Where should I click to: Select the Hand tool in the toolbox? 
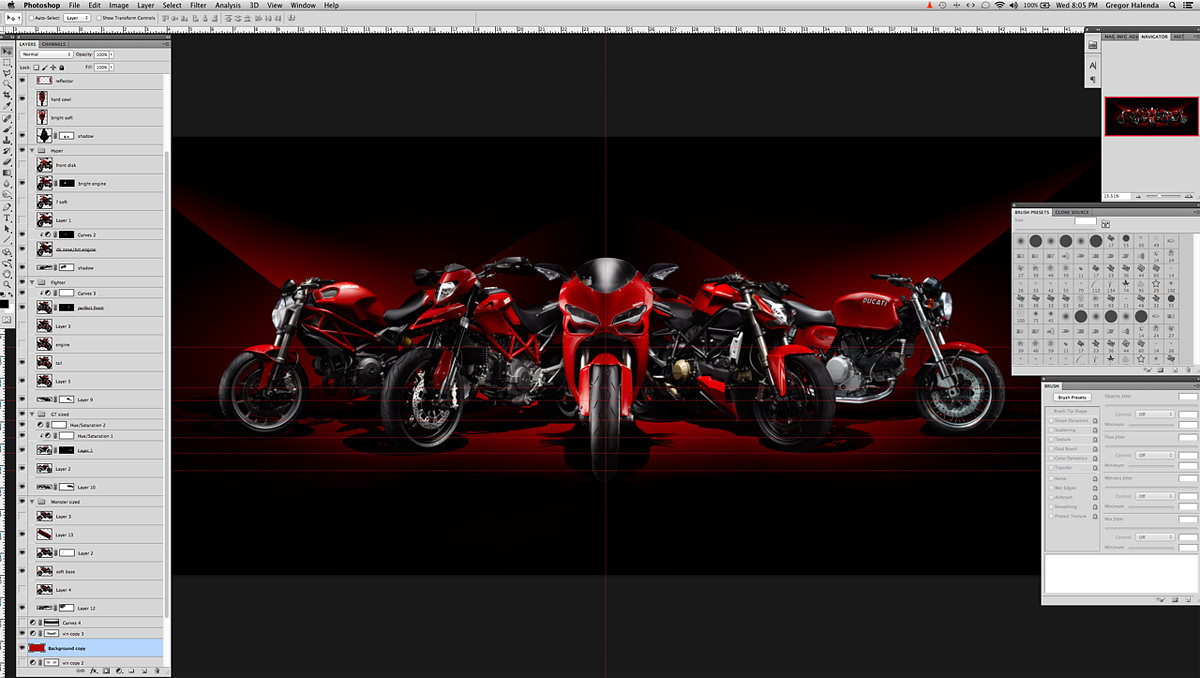coord(7,273)
